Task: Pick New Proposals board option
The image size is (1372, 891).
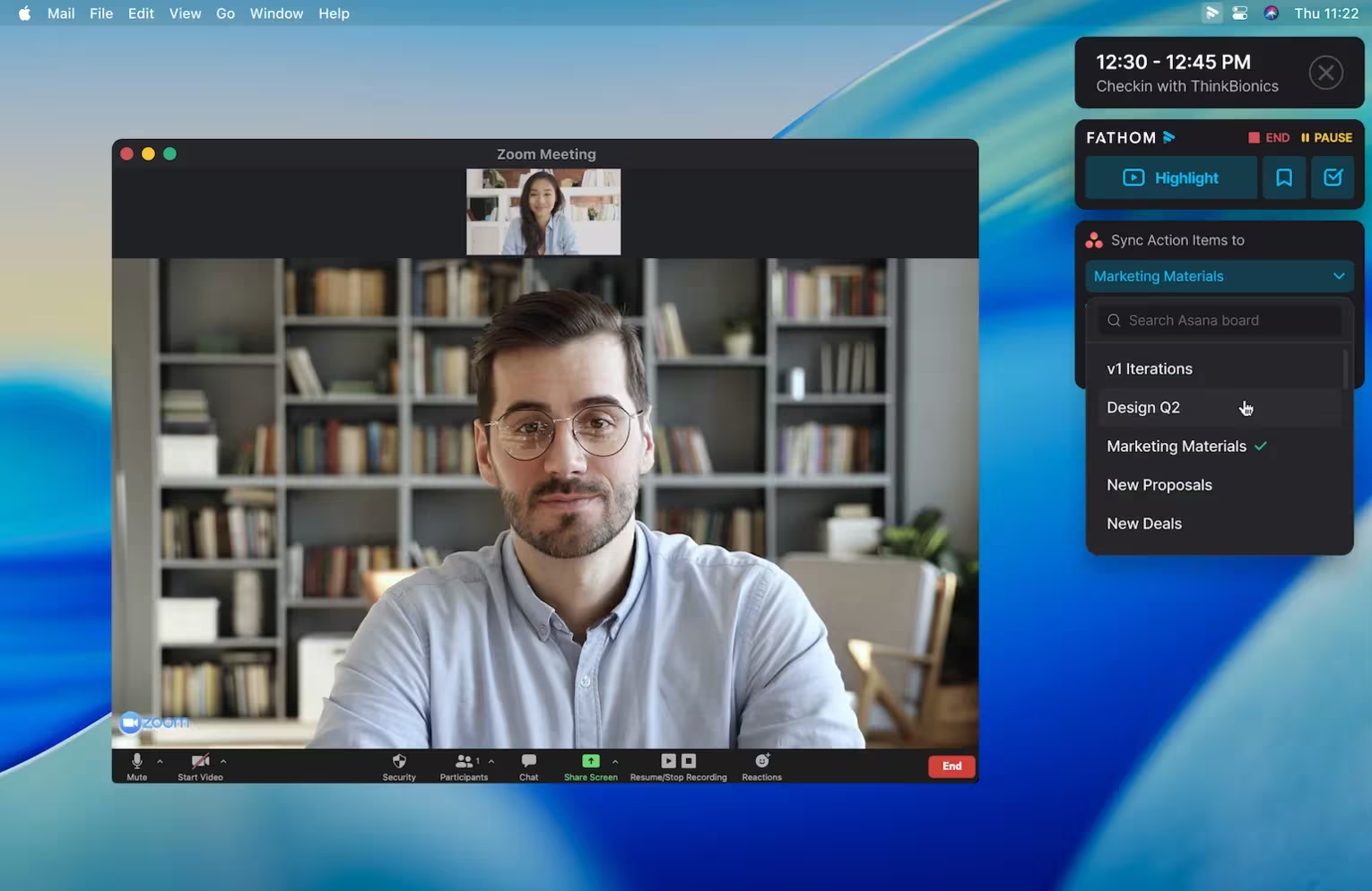Action: tap(1220, 484)
